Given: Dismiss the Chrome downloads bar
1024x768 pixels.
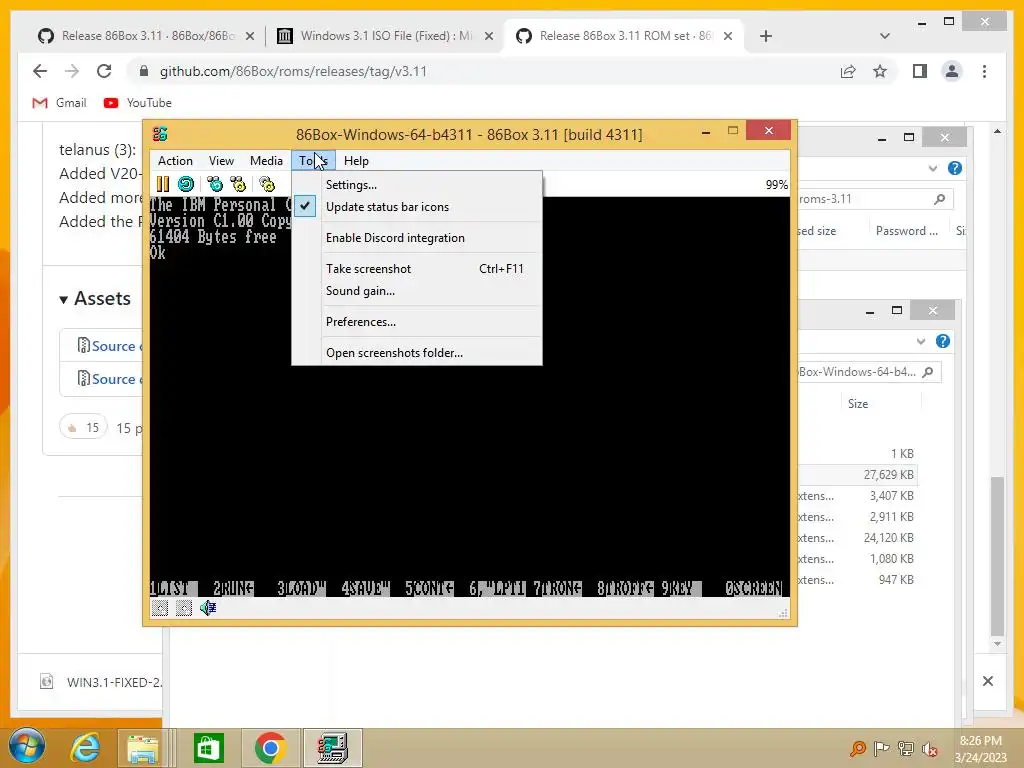Looking at the screenshot, I should [x=988, y=681].
